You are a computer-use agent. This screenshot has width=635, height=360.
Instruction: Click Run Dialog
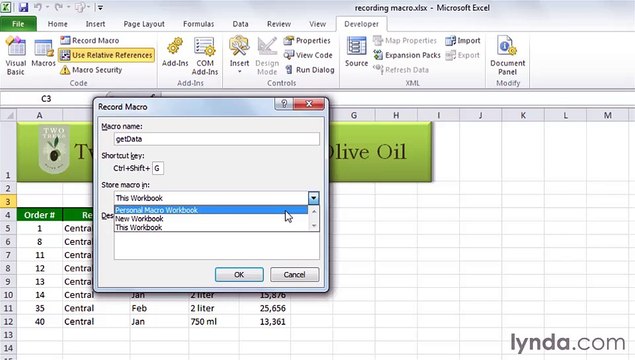click(x=310, y=70)
